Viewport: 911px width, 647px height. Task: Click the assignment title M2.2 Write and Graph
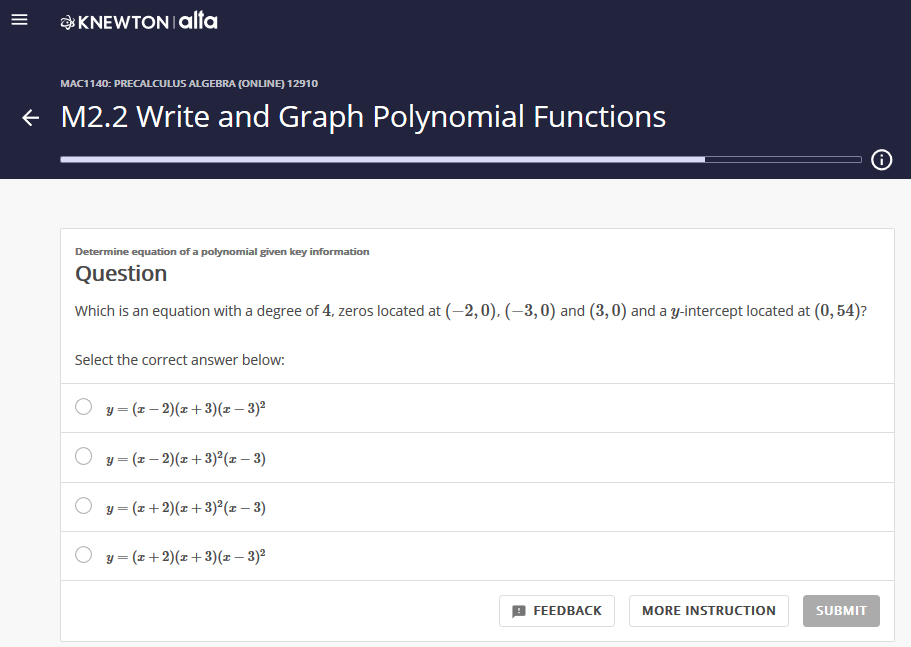point(363,117)
